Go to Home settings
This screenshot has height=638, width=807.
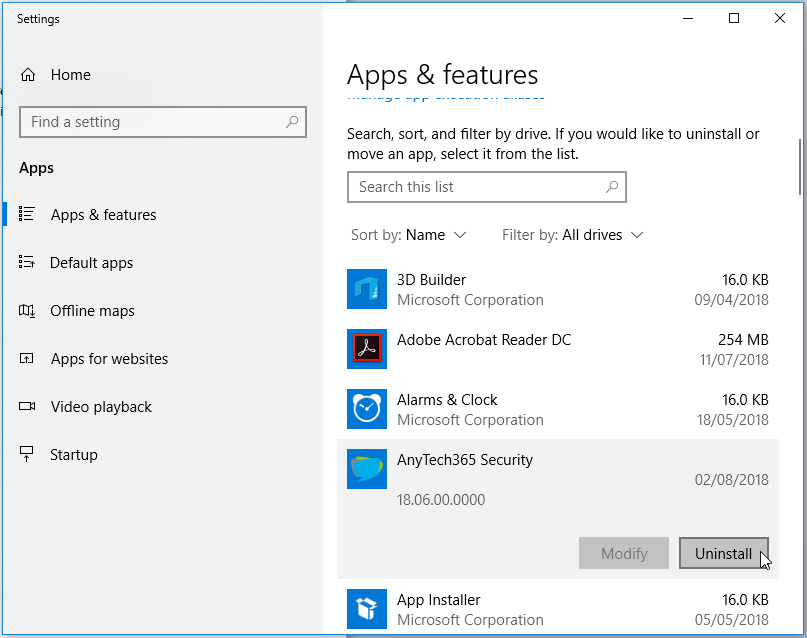pyautogui.click(x=71, y=75)
